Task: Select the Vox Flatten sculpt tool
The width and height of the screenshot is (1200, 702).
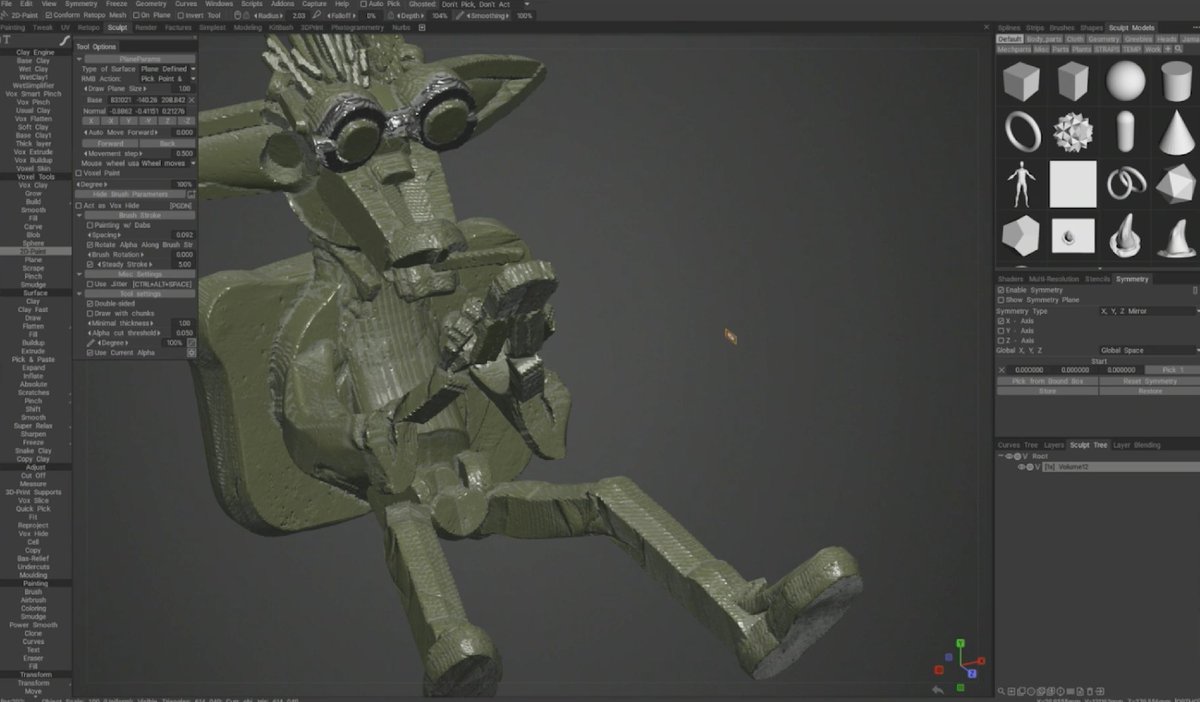Action: [x=33, y=118]
